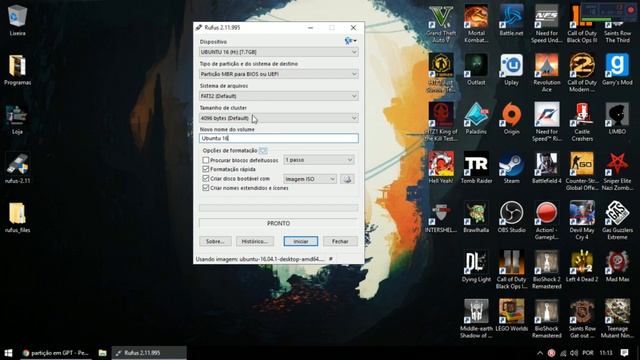This screenshot has height=360, width=640.
Task: Toggle Criar disco bootável com checkbox
Action: point(206,178)
